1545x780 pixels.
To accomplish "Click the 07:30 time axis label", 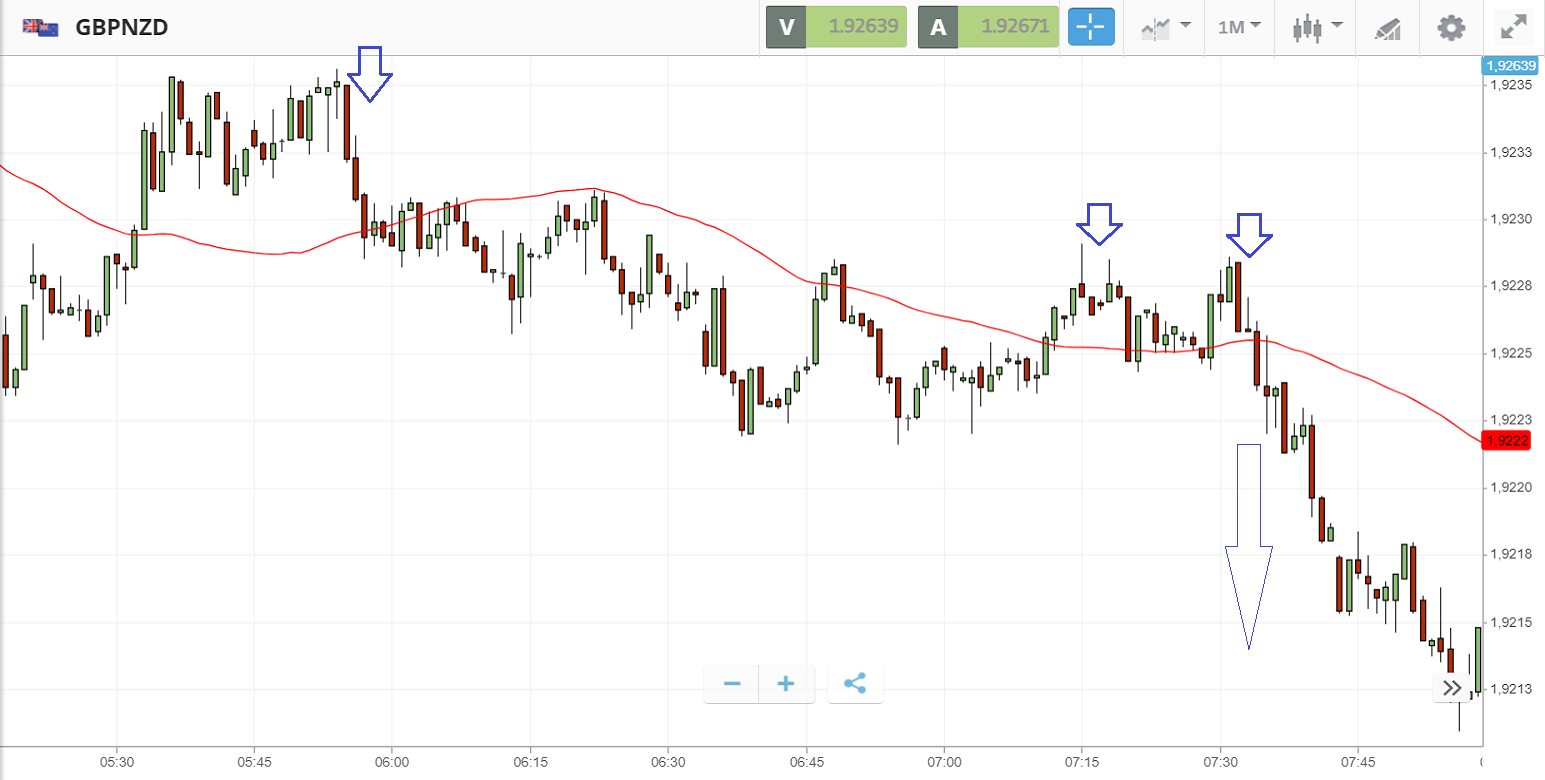I will (x=1220, y=762).
